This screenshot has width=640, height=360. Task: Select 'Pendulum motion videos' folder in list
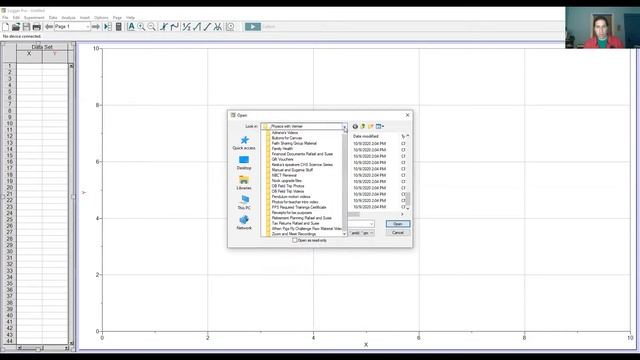[x=291, y=197]
